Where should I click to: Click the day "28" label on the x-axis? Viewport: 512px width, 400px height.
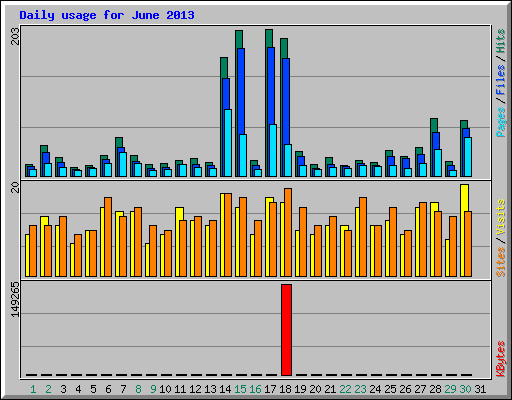[x=435, y=389]
